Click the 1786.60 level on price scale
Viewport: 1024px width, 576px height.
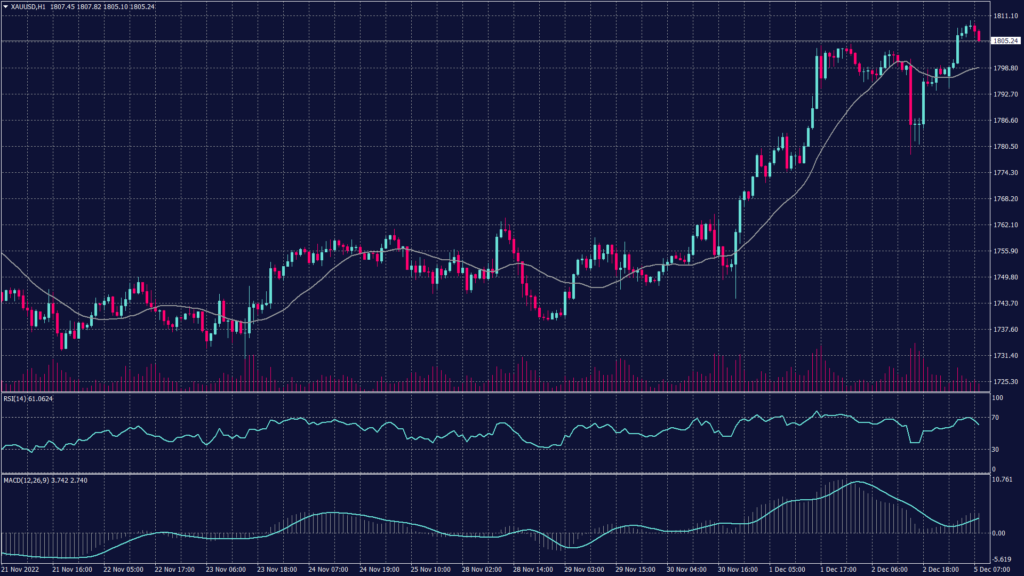[x=1003, y=121]
